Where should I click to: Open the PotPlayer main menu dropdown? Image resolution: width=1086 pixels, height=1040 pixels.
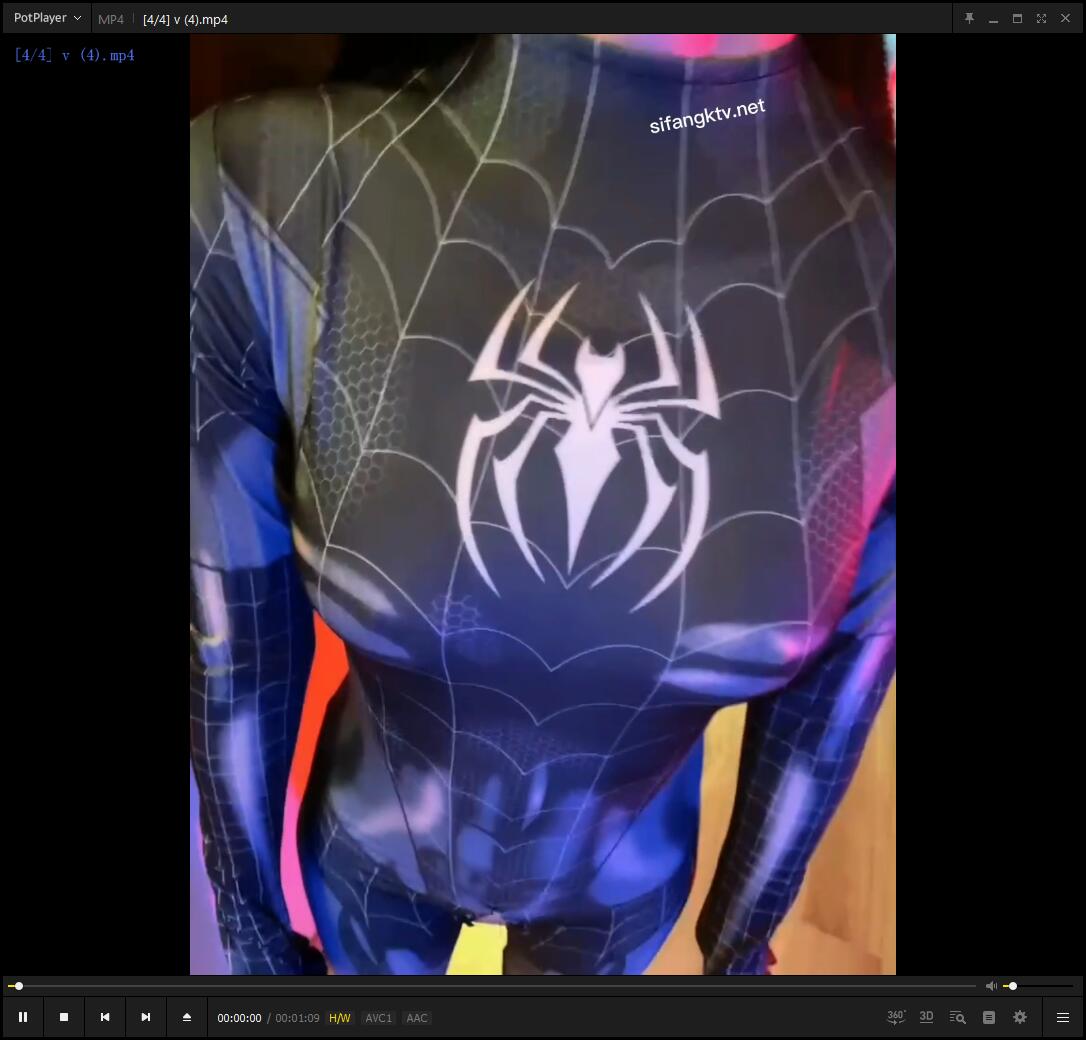pyautogui.click(x=47, y=18)
